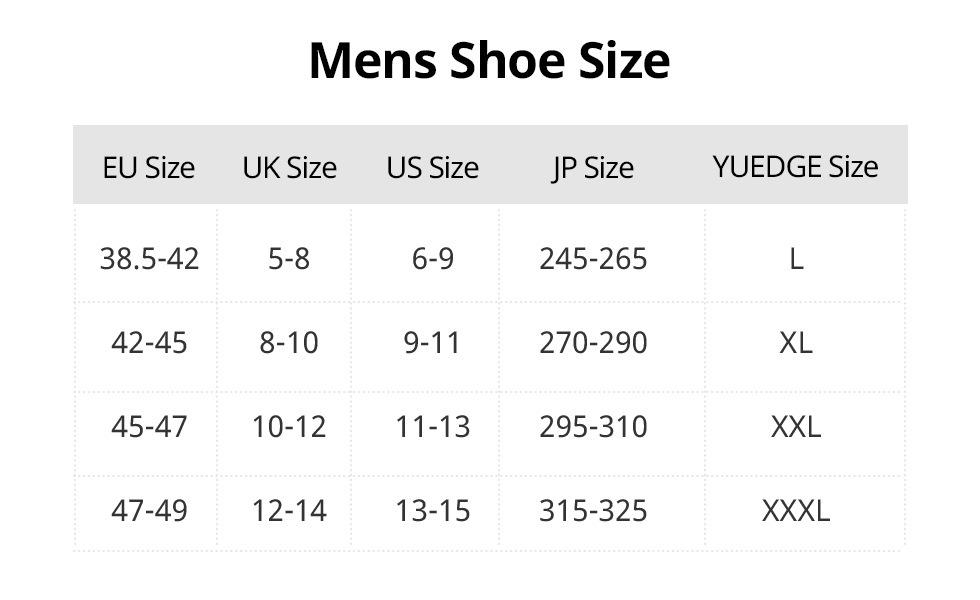Click the EU size 38.5-42 cell

click(x=149, y=259)
